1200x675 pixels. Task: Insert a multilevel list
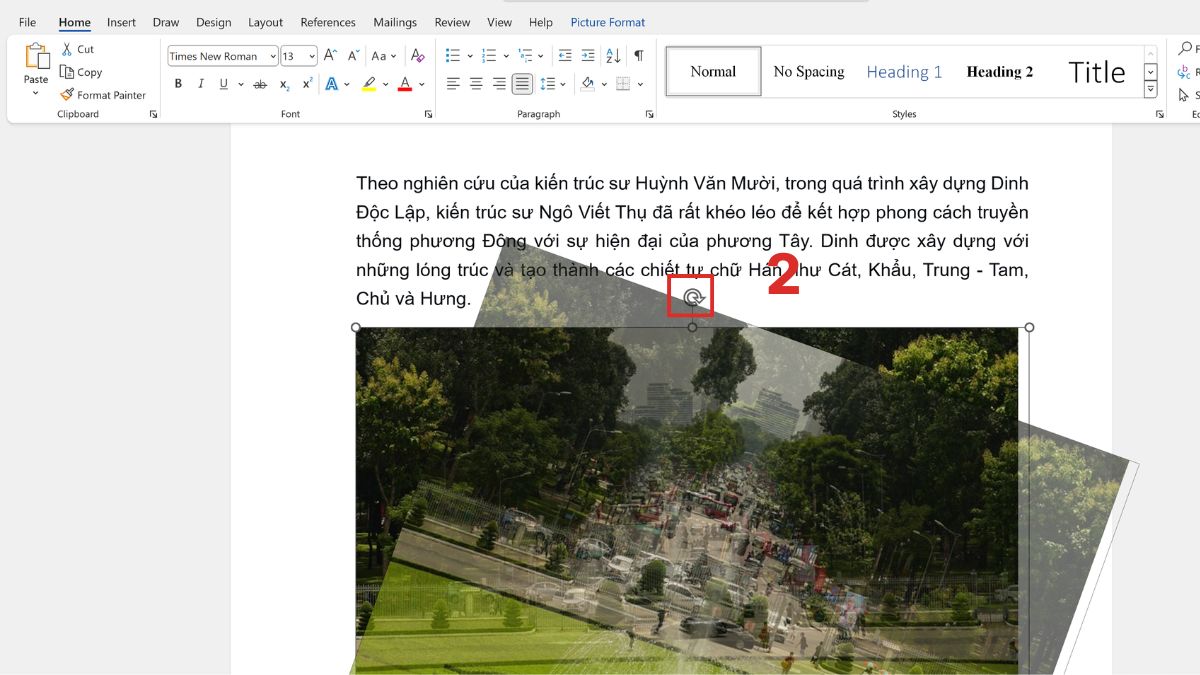pos(524,56)
